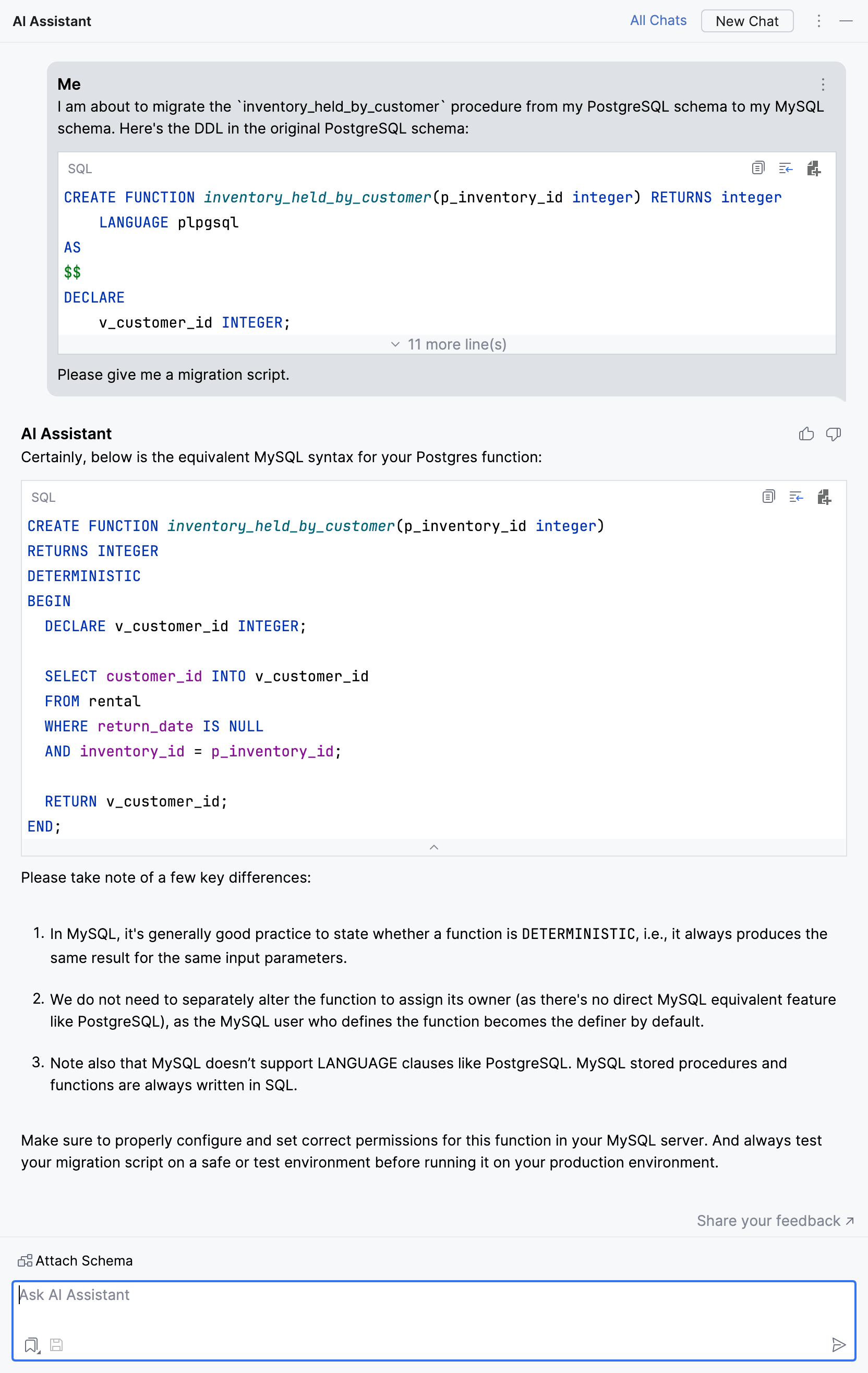Open the prompt library bookmark
Screen dimensions: 868x1373
coord(31,1346)
